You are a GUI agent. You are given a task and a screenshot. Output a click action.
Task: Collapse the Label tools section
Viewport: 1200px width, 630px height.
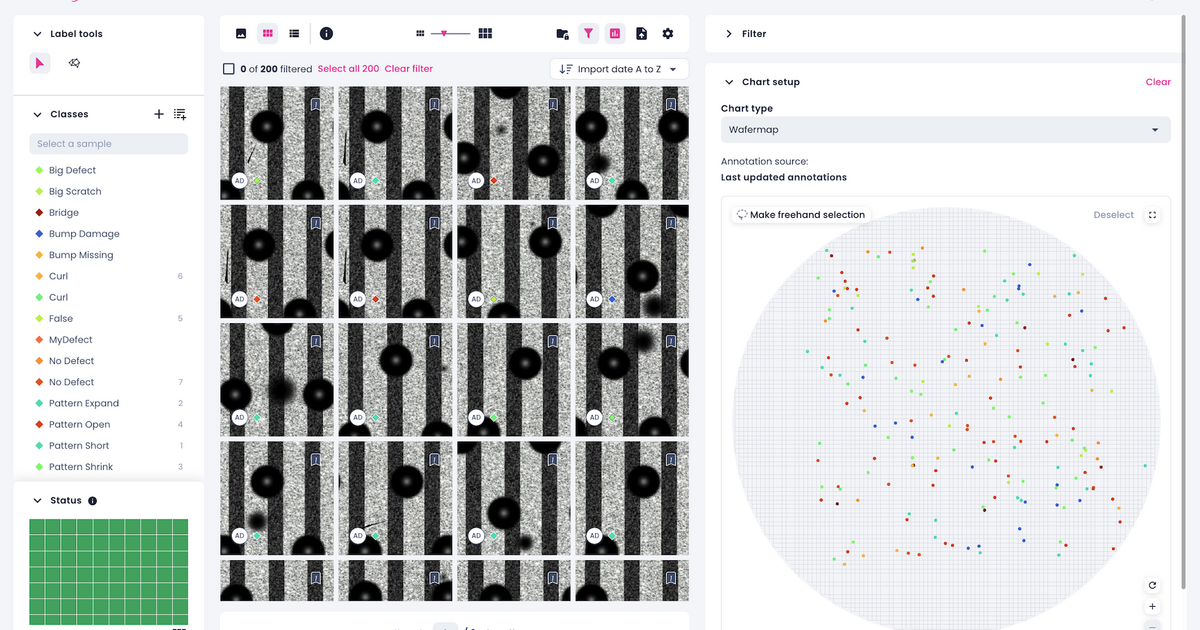[37, 33]
